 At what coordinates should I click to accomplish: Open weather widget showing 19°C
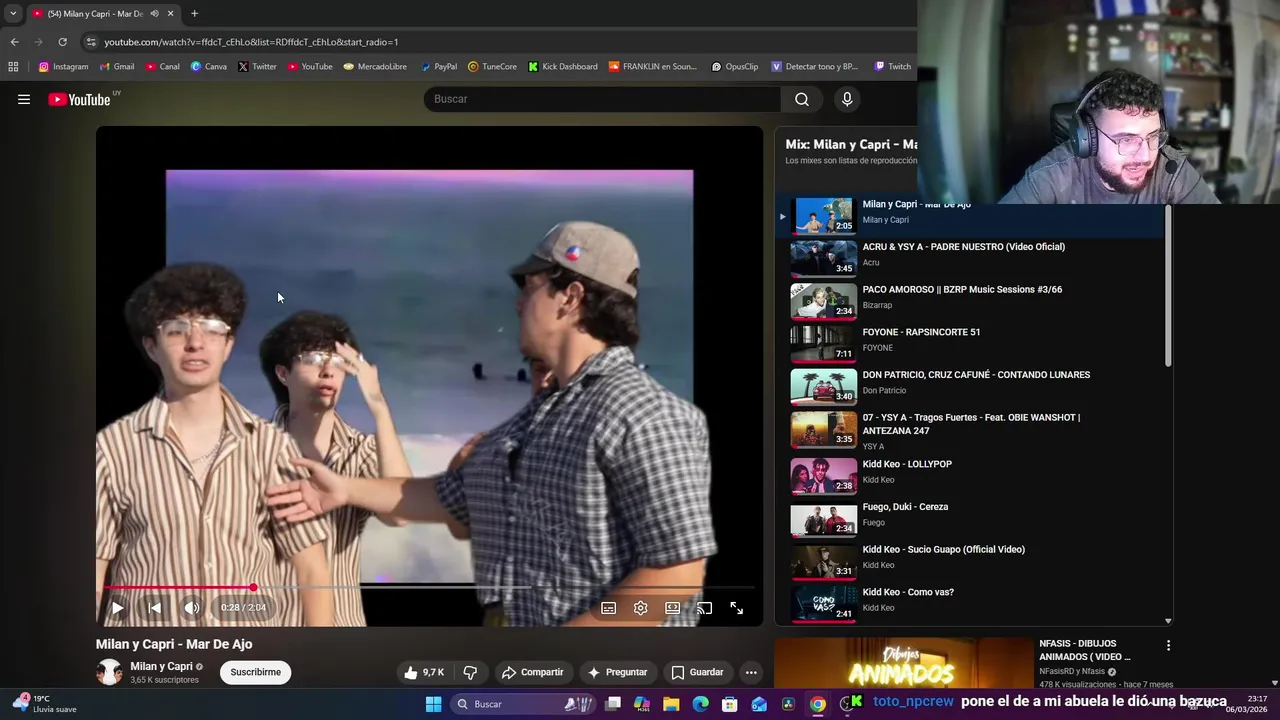click(46, 704)
